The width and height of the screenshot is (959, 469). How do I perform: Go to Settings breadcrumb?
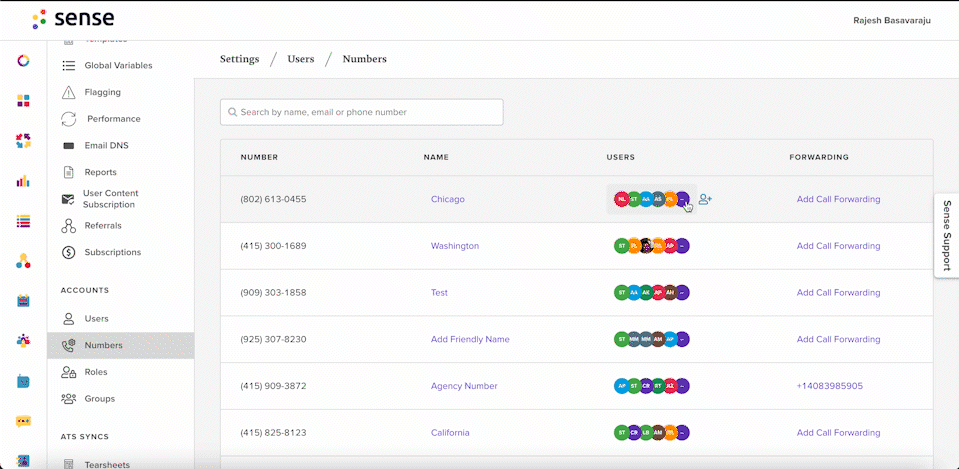pos(239,59)
